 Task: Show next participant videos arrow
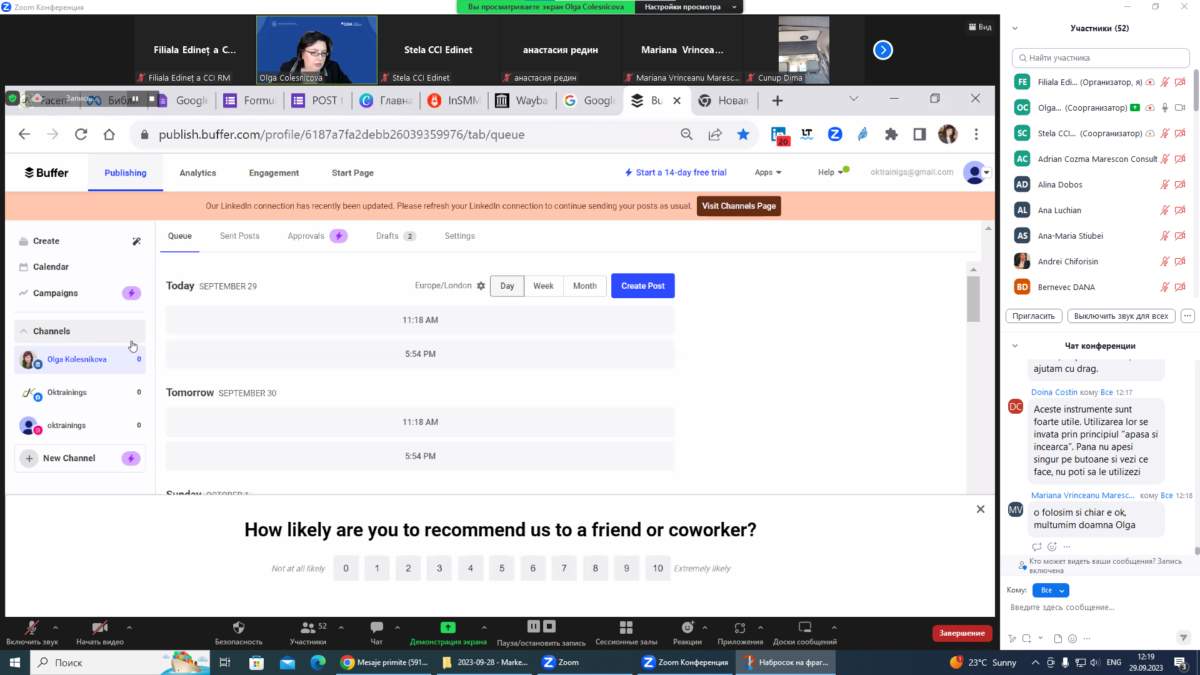tap(882, 49)
